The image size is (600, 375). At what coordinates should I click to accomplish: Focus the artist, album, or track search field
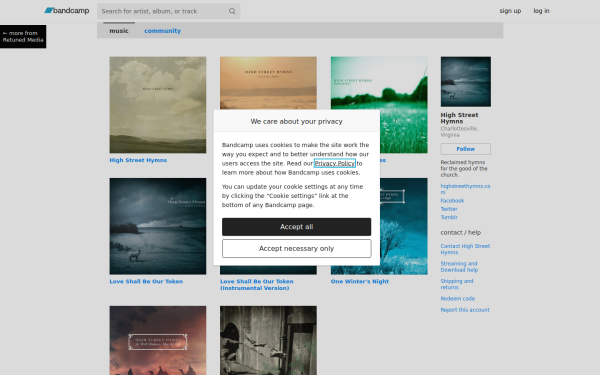click(x=168, y=11)
